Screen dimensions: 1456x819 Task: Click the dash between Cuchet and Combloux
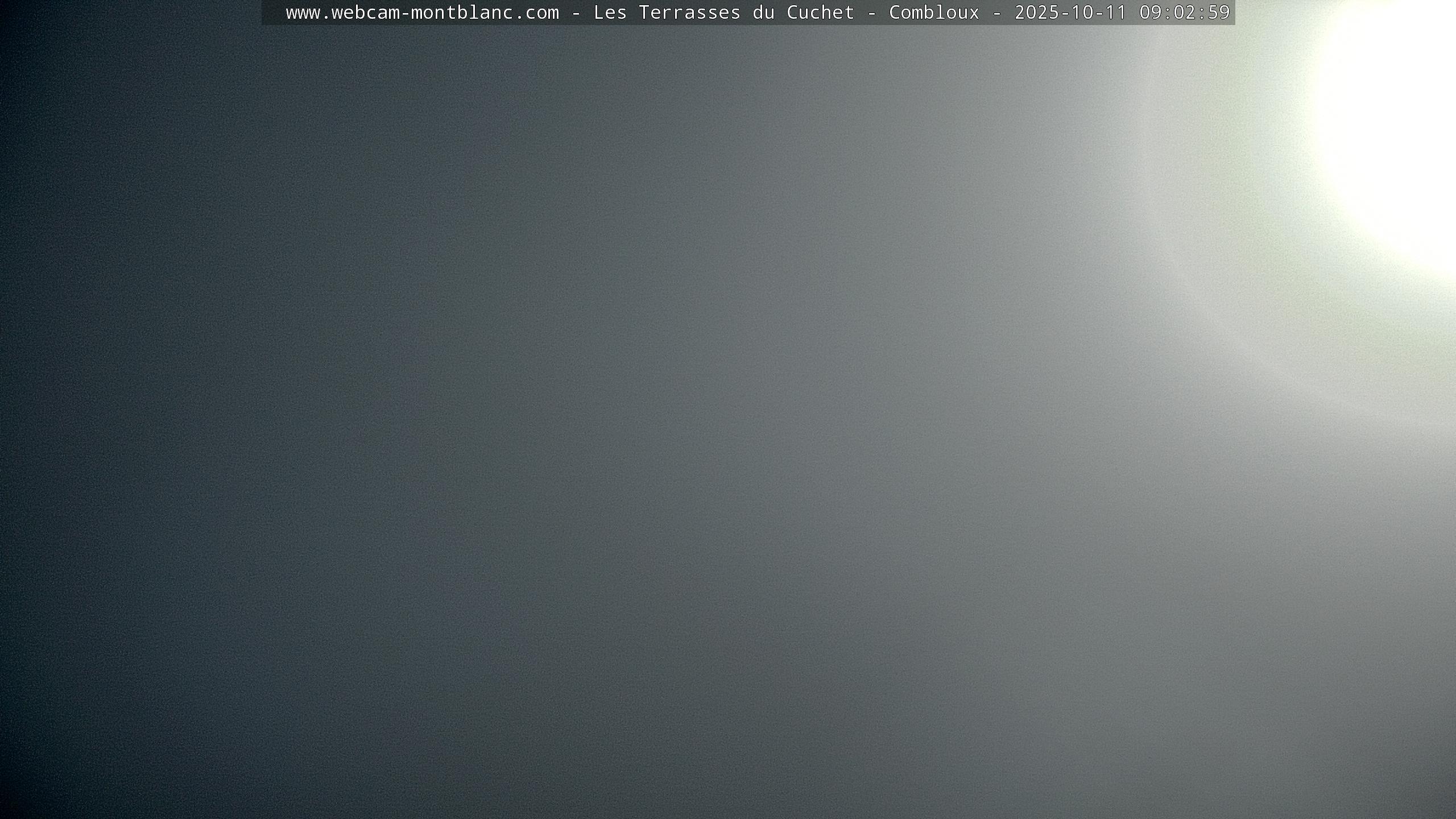point(871,13)
